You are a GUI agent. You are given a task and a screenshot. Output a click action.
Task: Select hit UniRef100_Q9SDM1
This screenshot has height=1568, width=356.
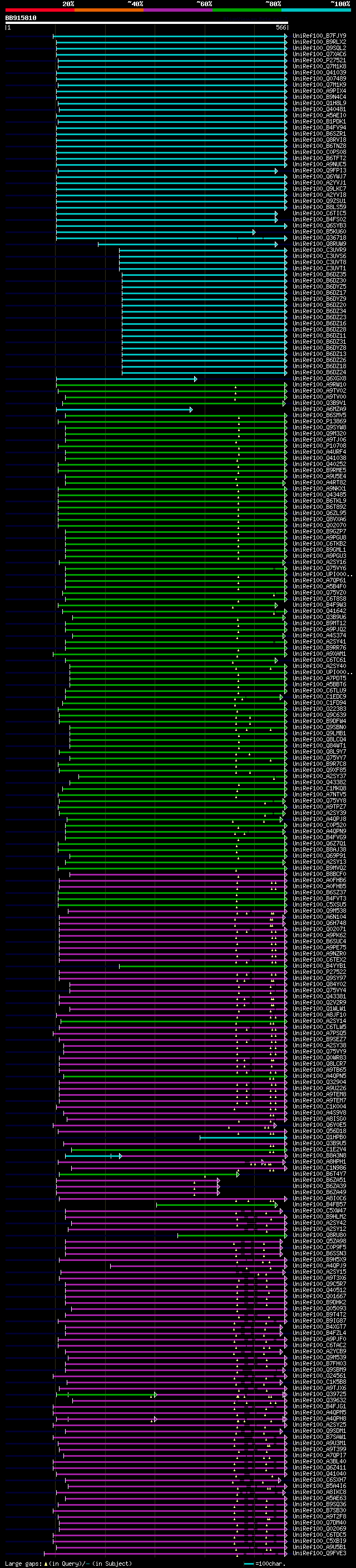319,1431
